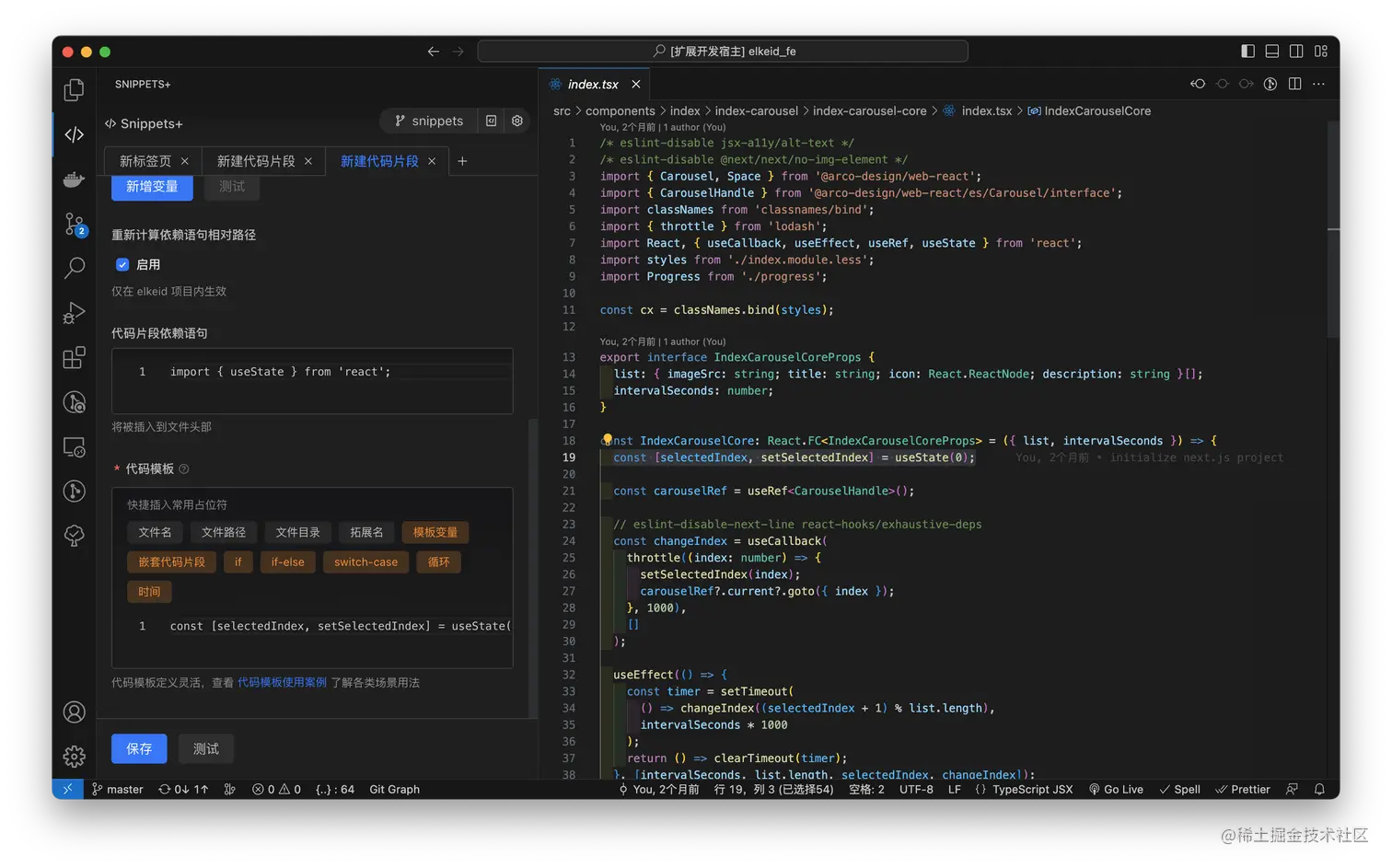Screen dimensions: 1392x868
Task: Add a new Snippets+ tab with plus
Action: click(462, 161)
